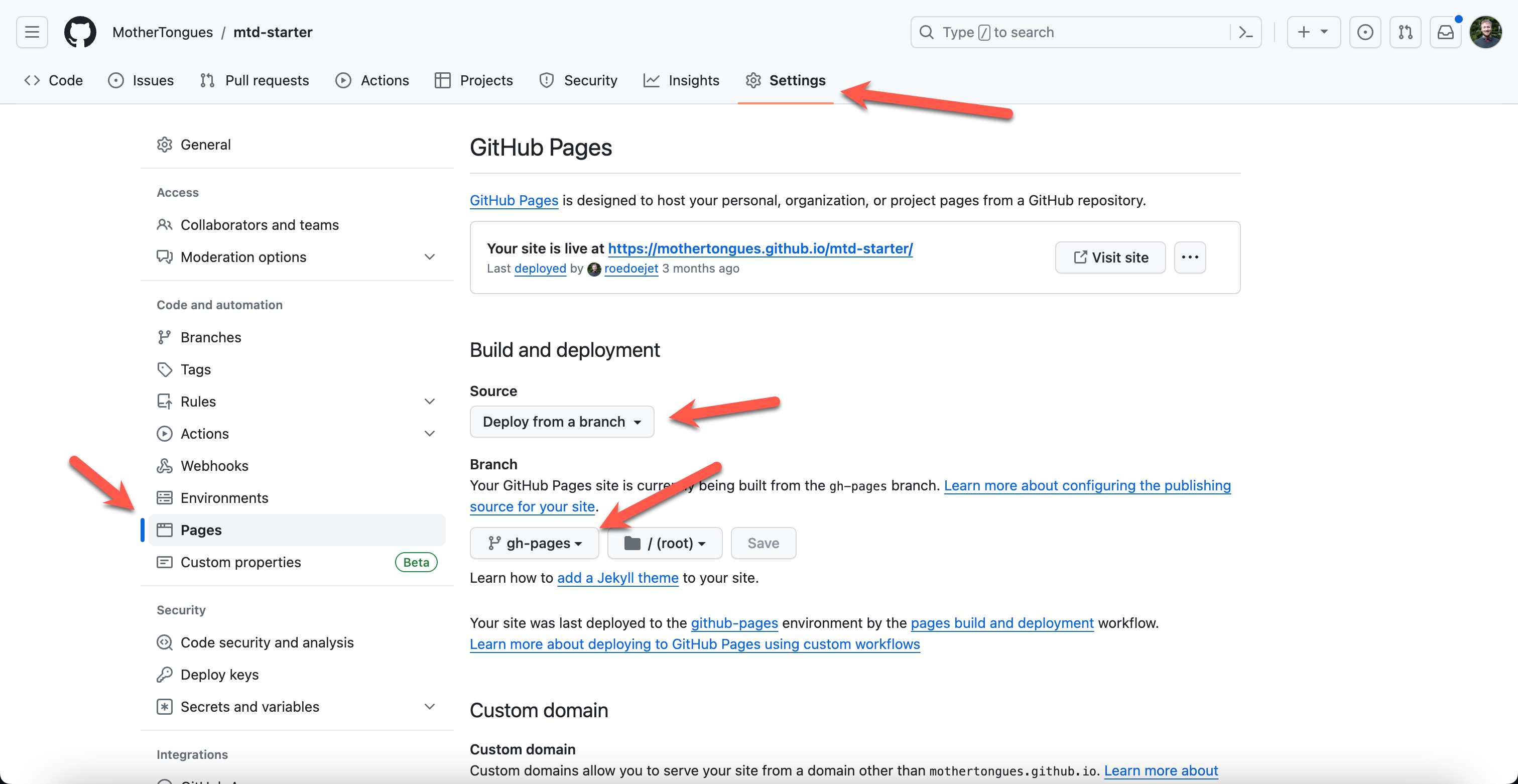Open Deploy keys settings page
The width and height of the screenshot is (1518, 784).
click(x=297, y=675)
